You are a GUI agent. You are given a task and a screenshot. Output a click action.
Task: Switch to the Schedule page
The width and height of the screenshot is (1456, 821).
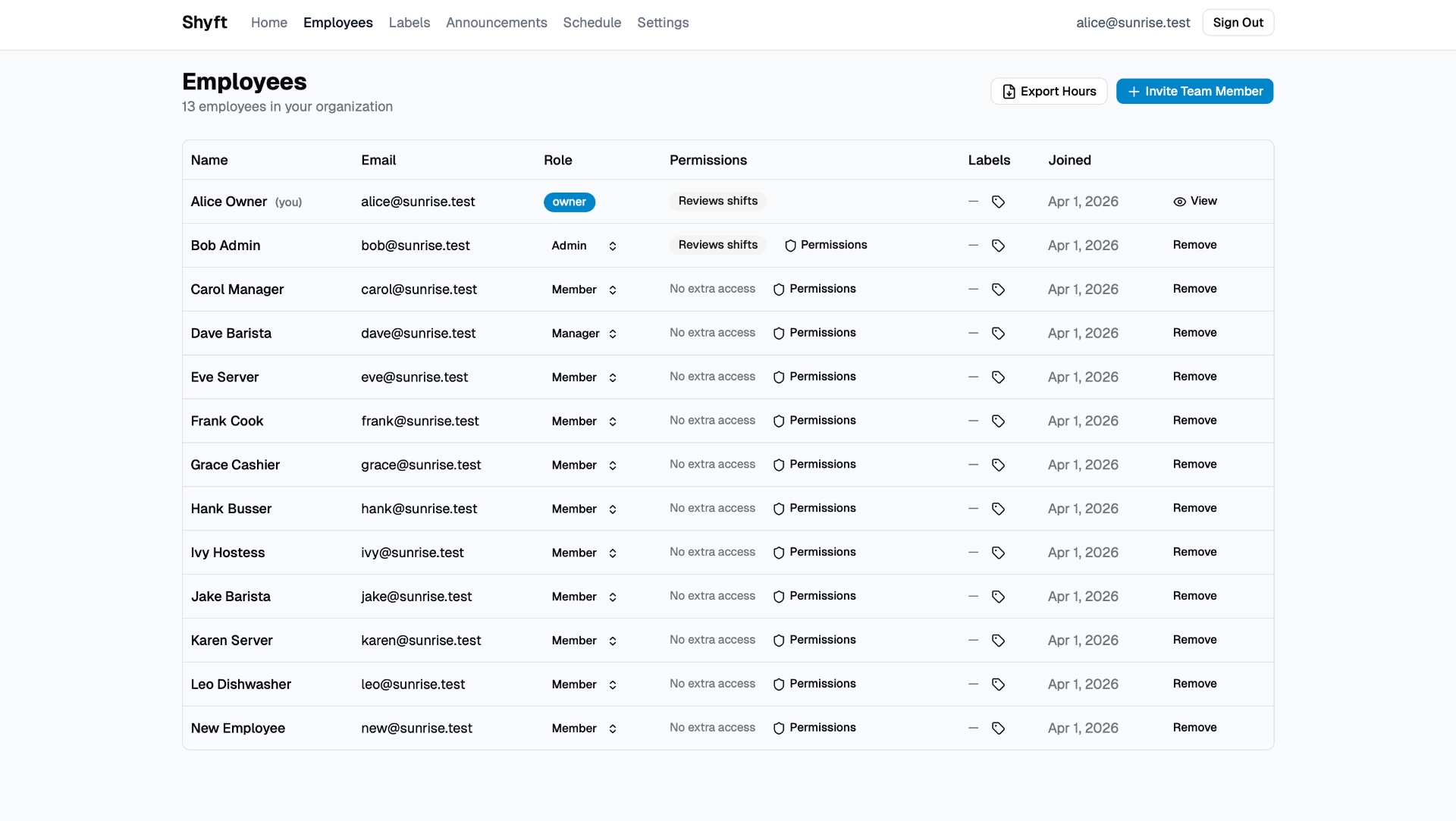[592, 23]
